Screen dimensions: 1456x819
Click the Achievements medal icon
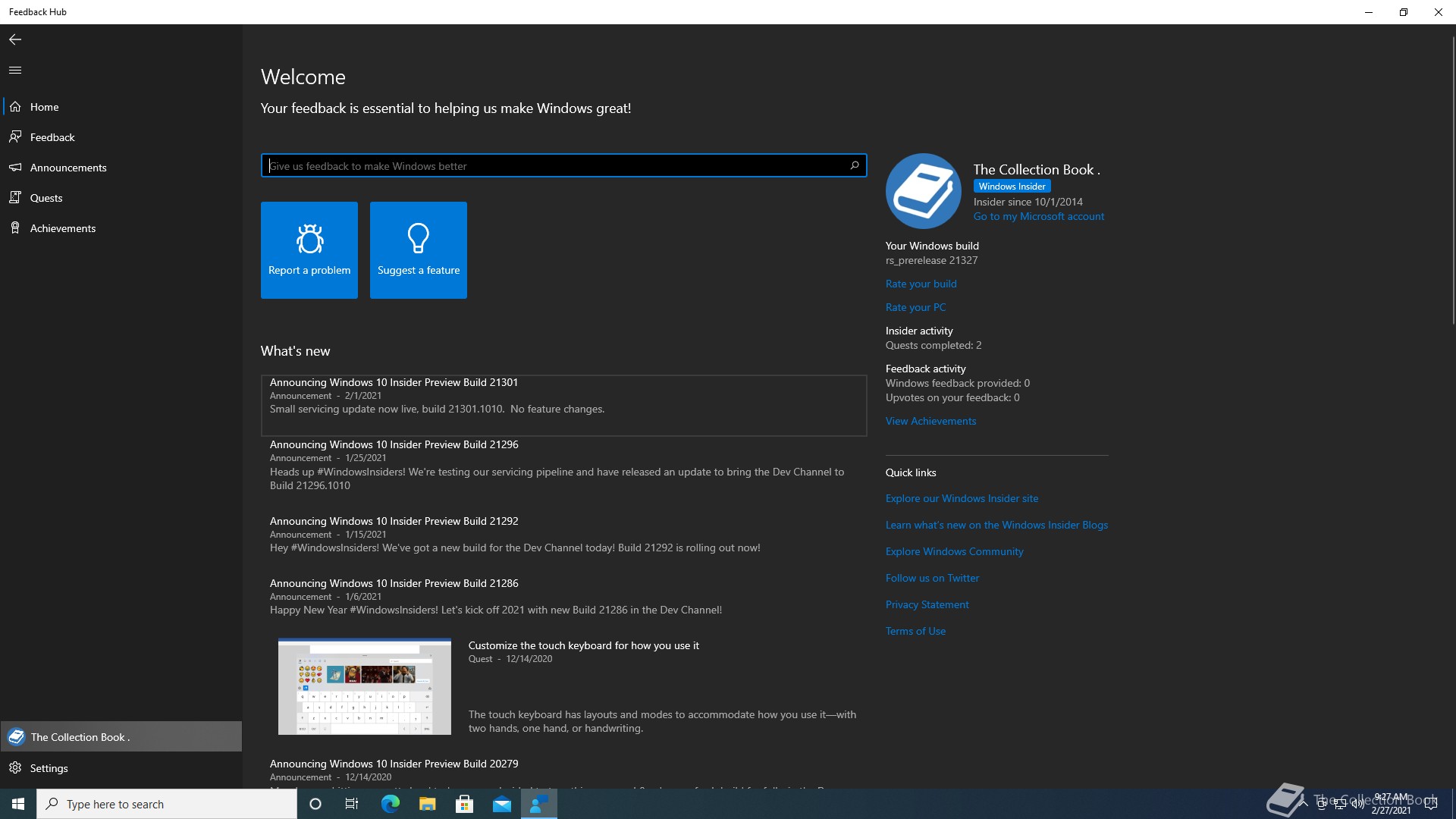[x=15, y=228]
